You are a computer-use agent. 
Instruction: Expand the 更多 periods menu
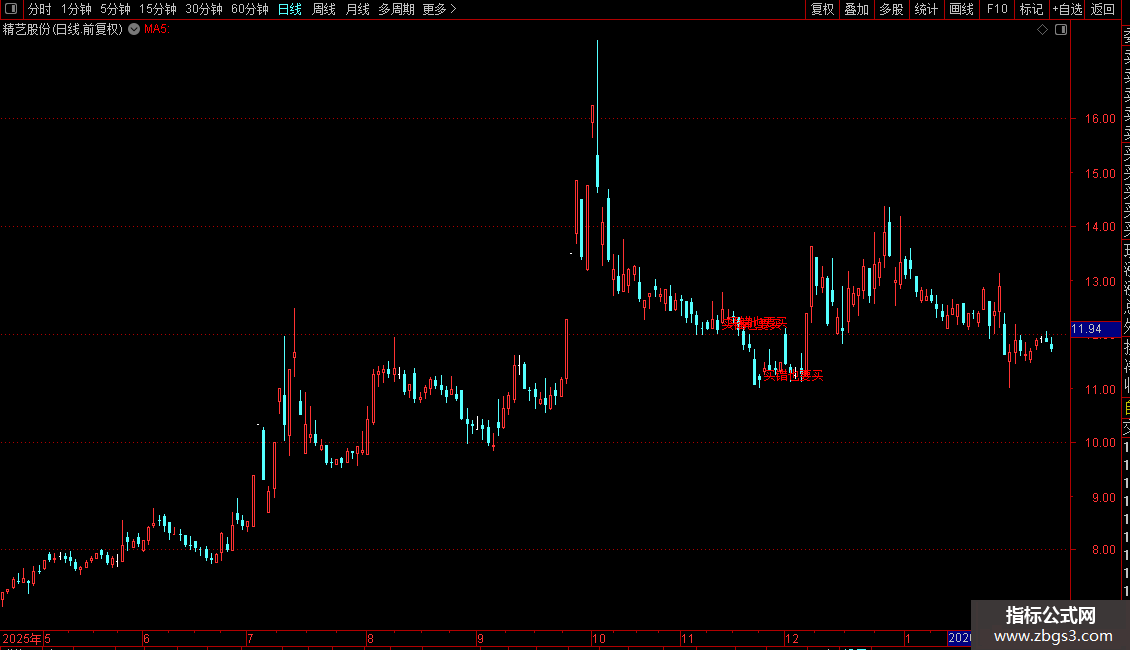click(439, 9)
